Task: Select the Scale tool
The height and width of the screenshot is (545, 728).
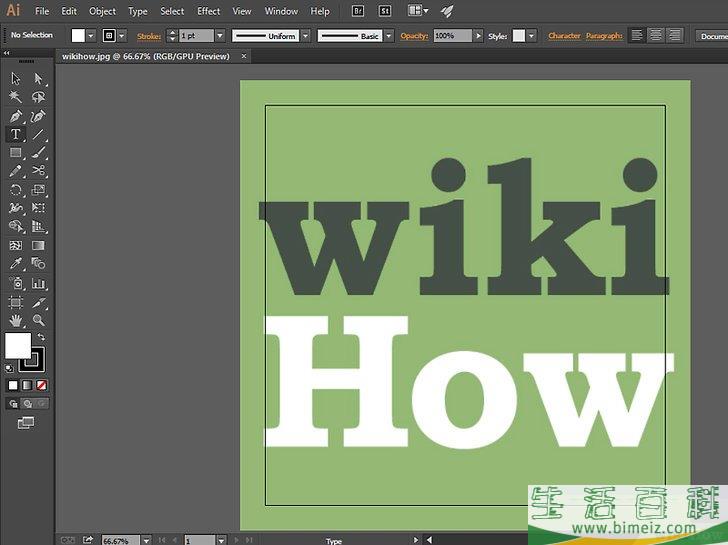Action: coord(38,190)
